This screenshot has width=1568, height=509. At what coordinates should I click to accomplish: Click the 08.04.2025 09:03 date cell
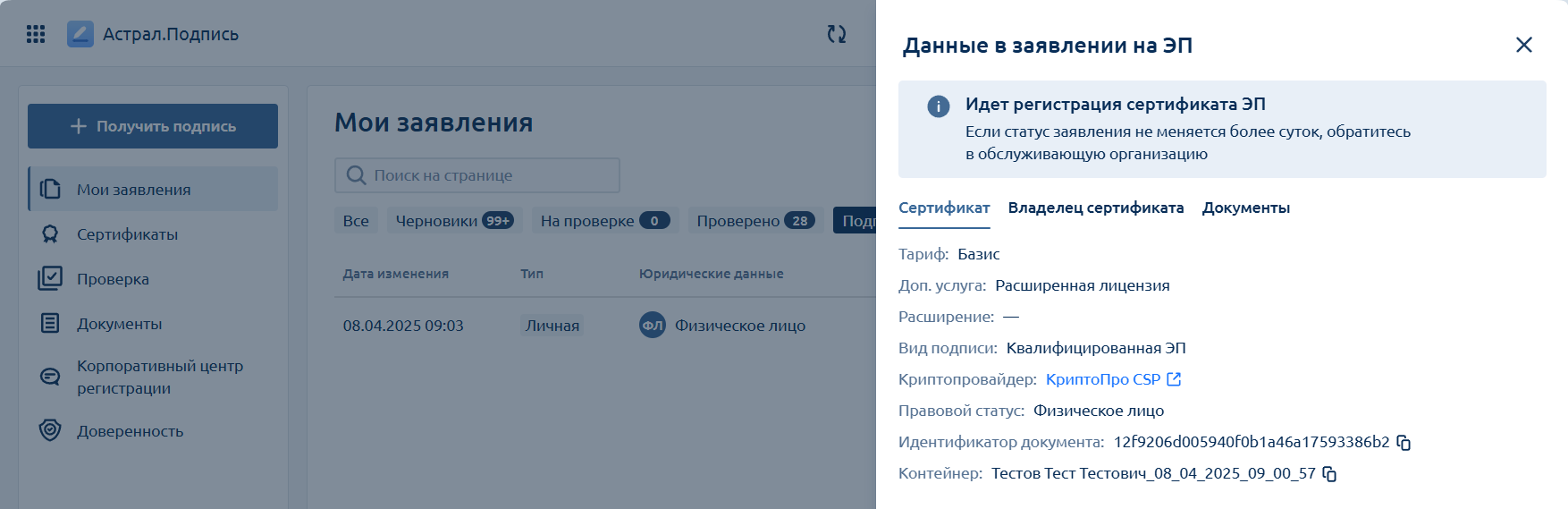click(x=403, y=326)
